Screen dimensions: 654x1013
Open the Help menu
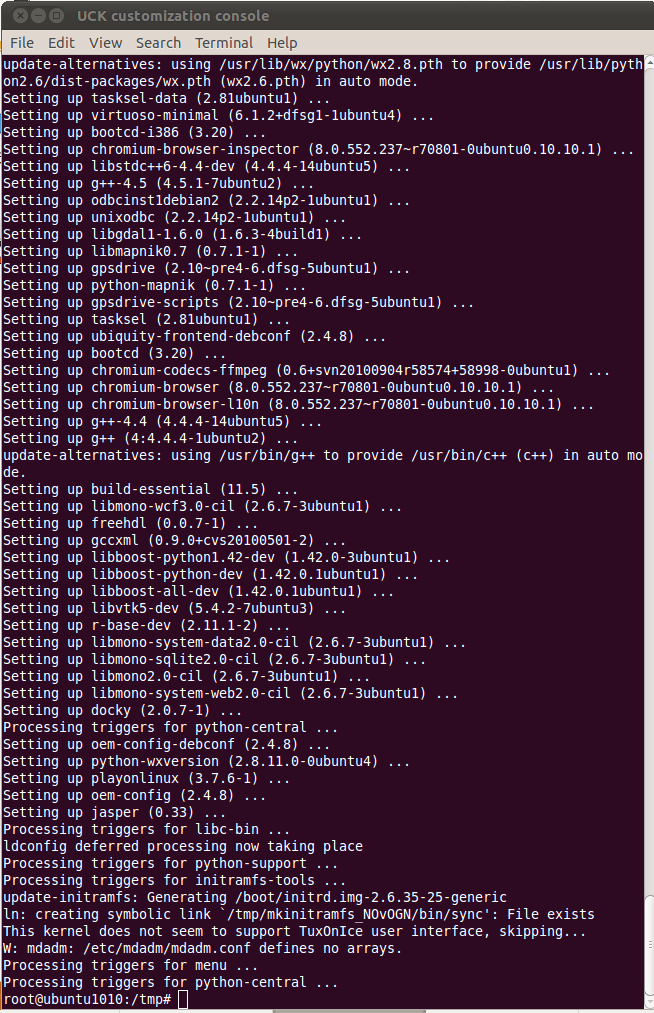pos(282,43)
